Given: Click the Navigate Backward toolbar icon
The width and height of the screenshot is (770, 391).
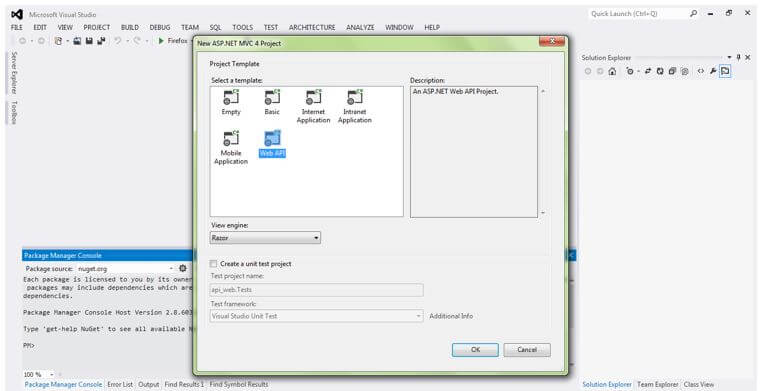Looking at the screenshot, I should (x=23, y=41).
